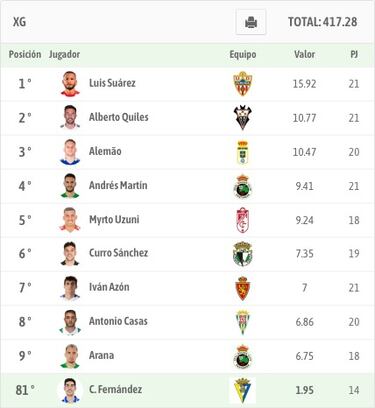Open Alberto Quiles player name
This screenshot has height=408, width=375.
click(x=119, y=117)
